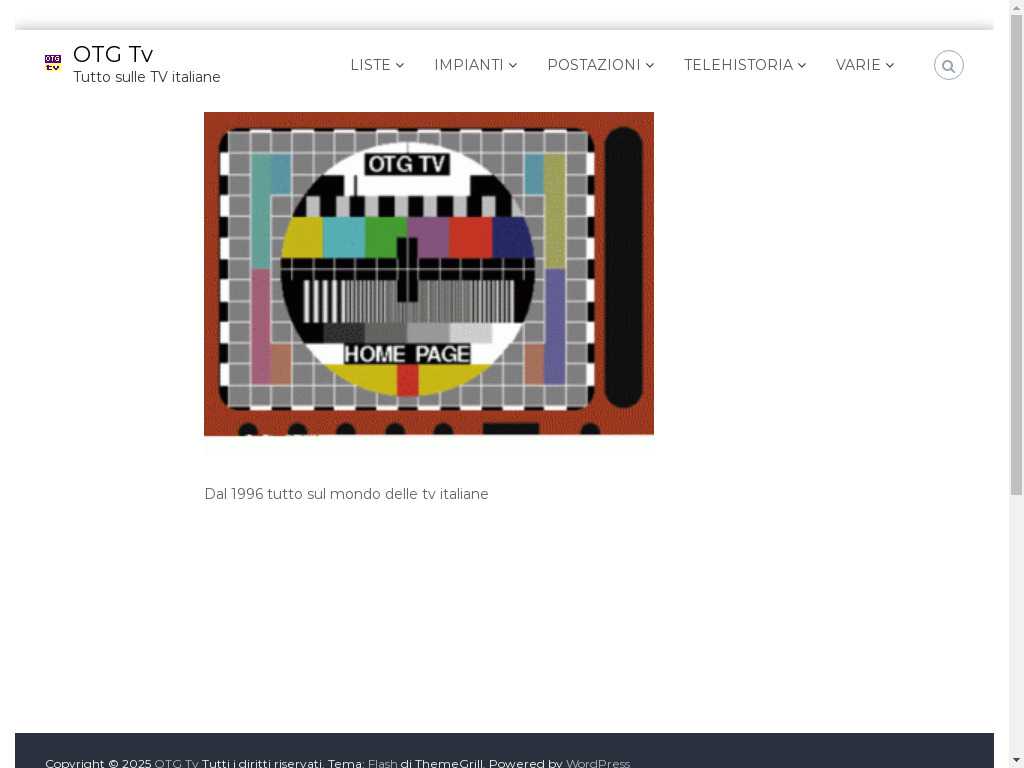Expand the chevron next to IMPIANTI
Viewport: 1024px width, 768px height.
tap(513, 65)
